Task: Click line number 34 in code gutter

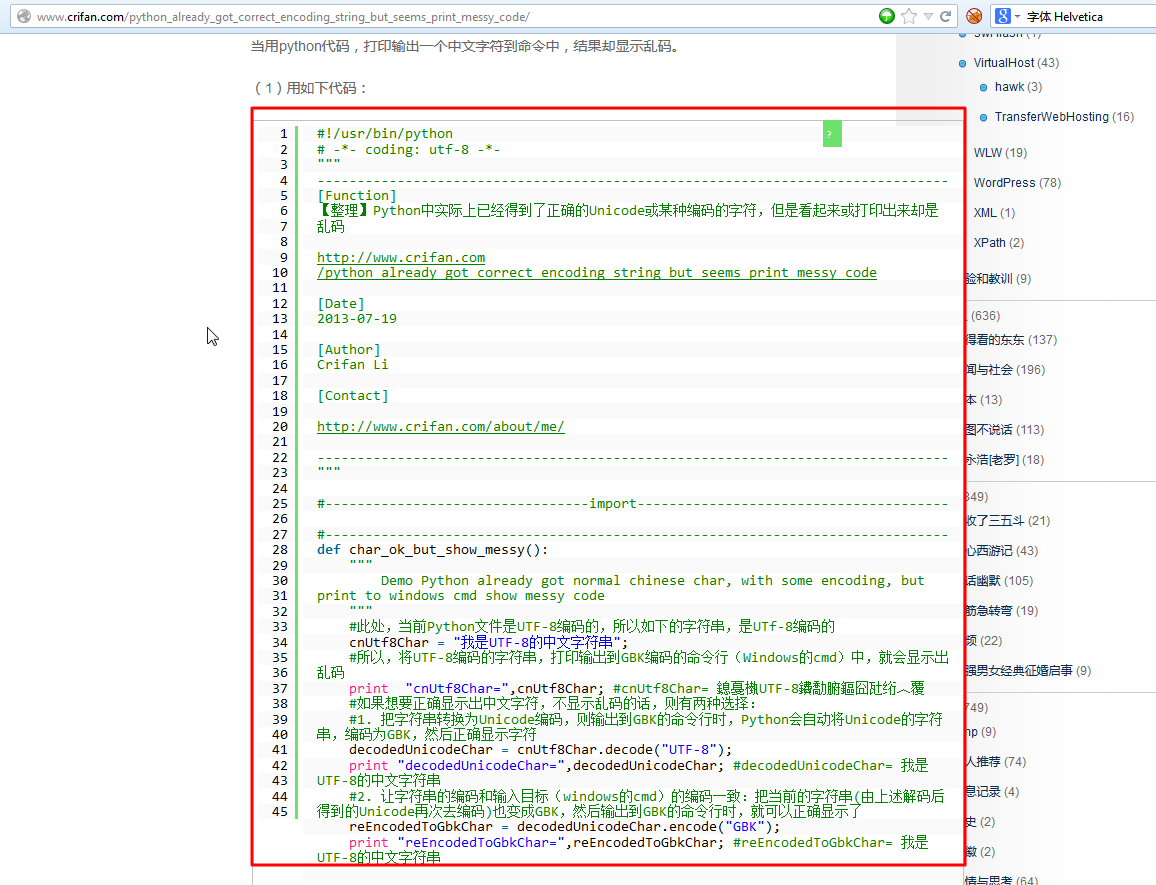Action: 280,642
